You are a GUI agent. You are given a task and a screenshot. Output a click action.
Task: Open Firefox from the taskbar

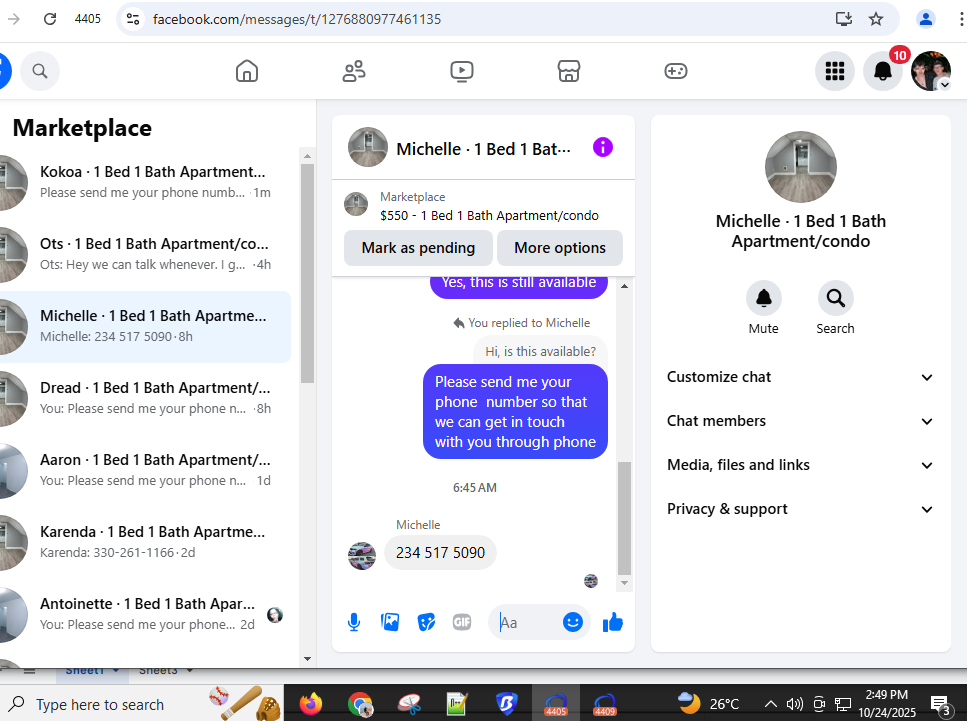311,704
